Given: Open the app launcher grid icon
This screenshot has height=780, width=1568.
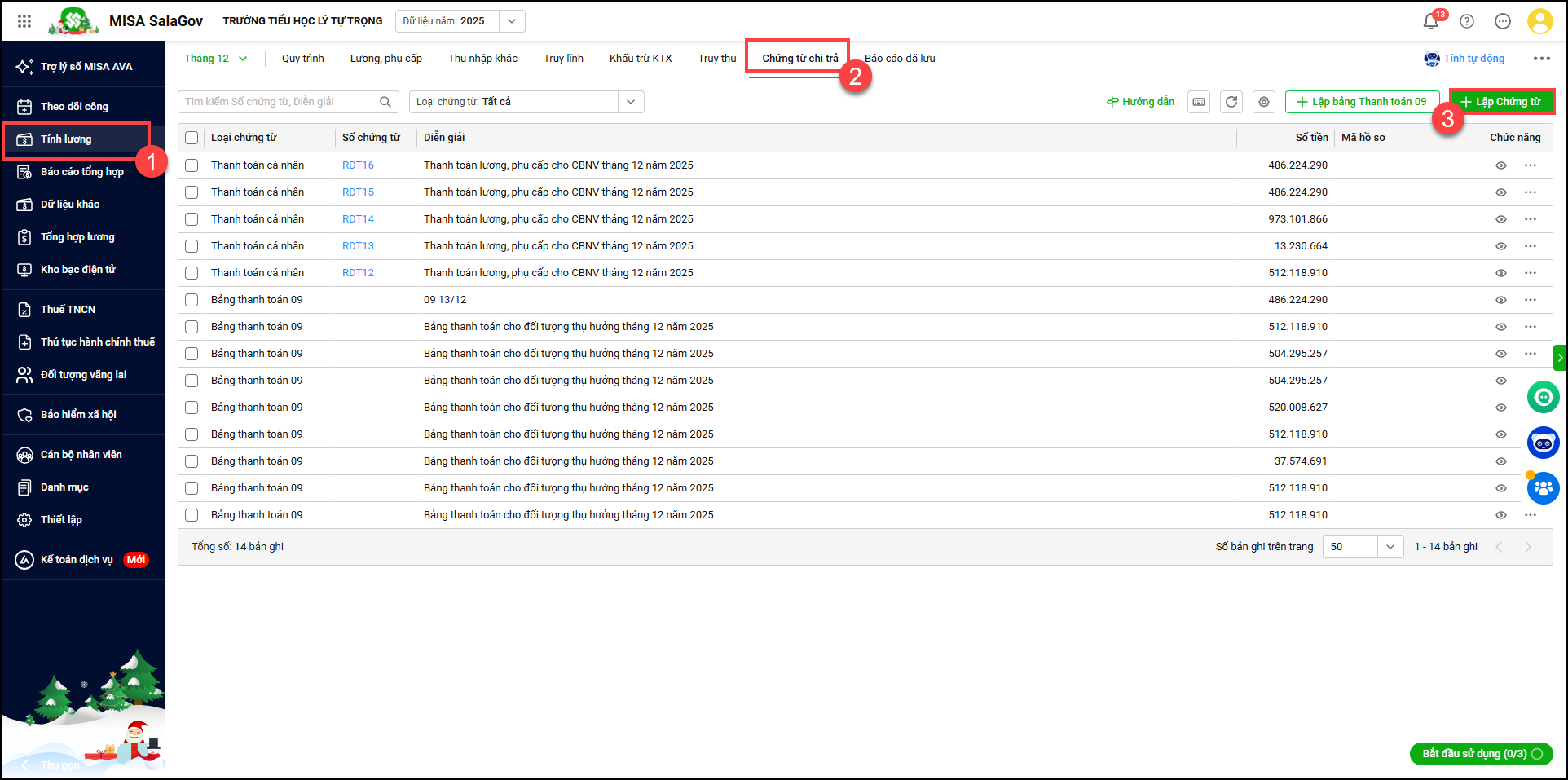Looking at the screenshot, I should click(x=24, y=21).
